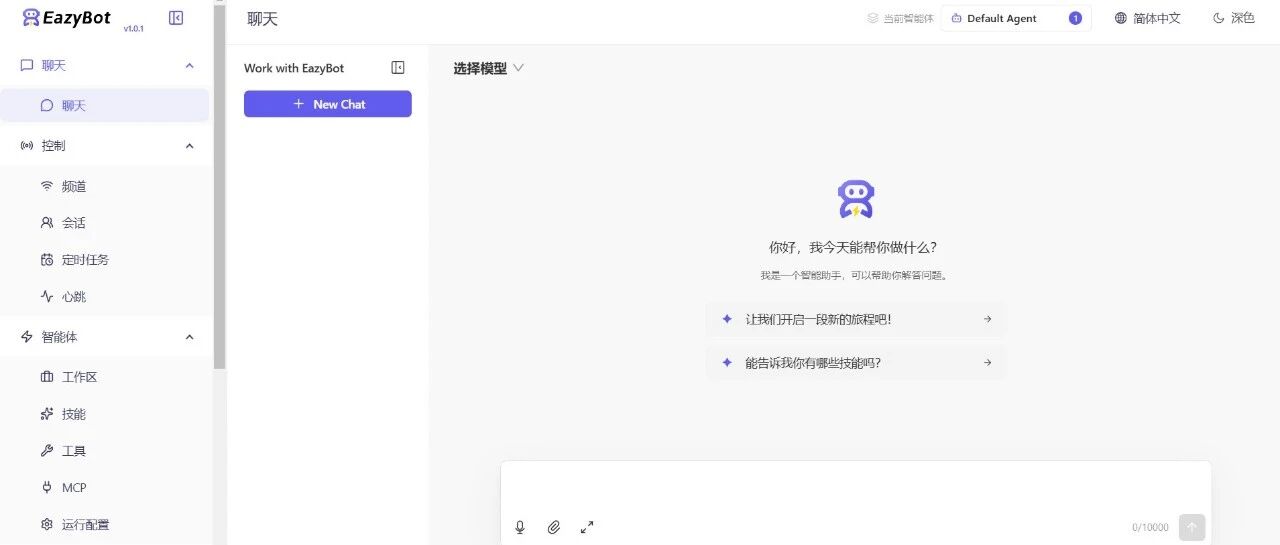Select prompt 让我们开启一段新的旅程吧!

click(855, 319)
